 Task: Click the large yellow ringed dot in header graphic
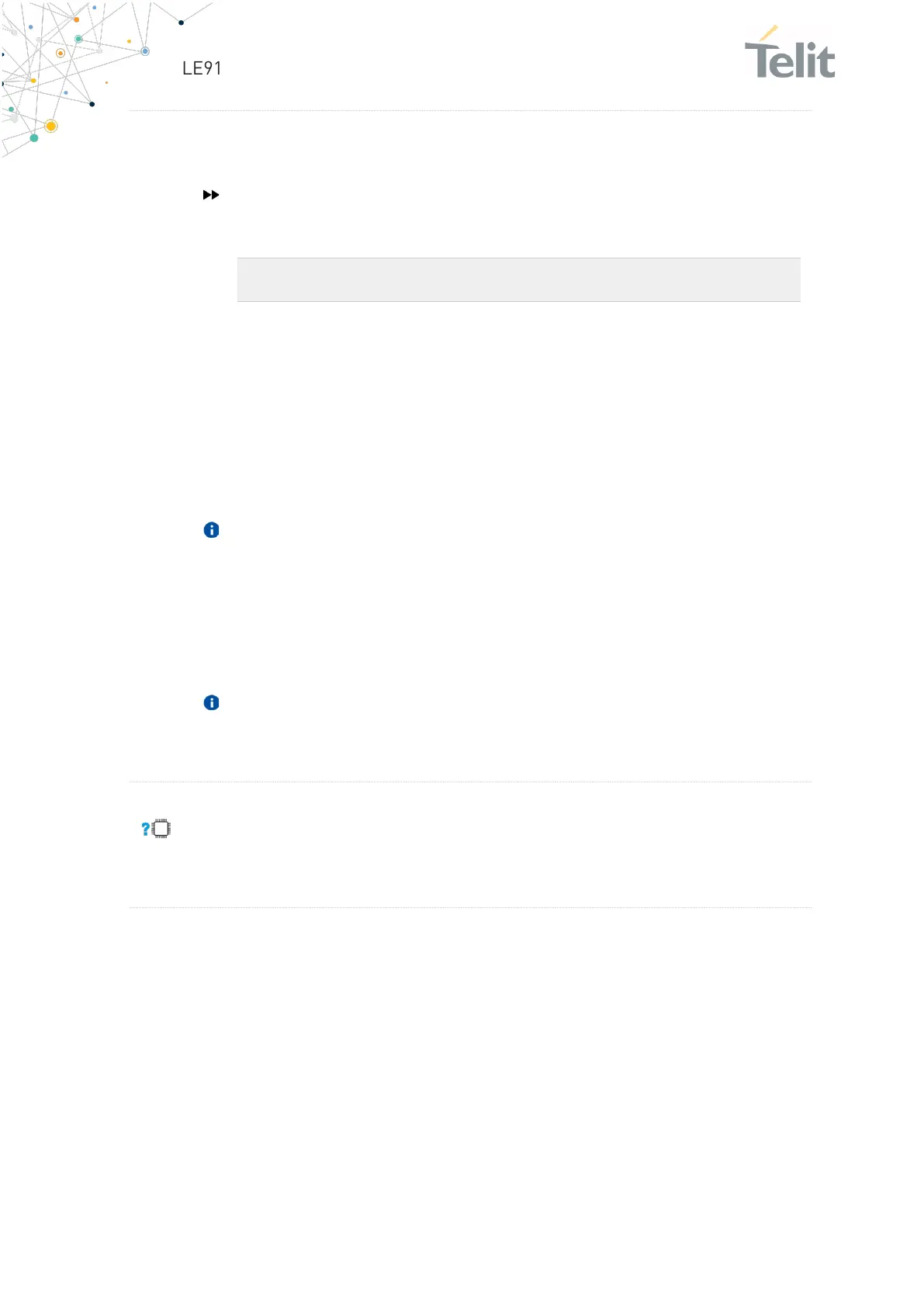(x=51, y=126)
